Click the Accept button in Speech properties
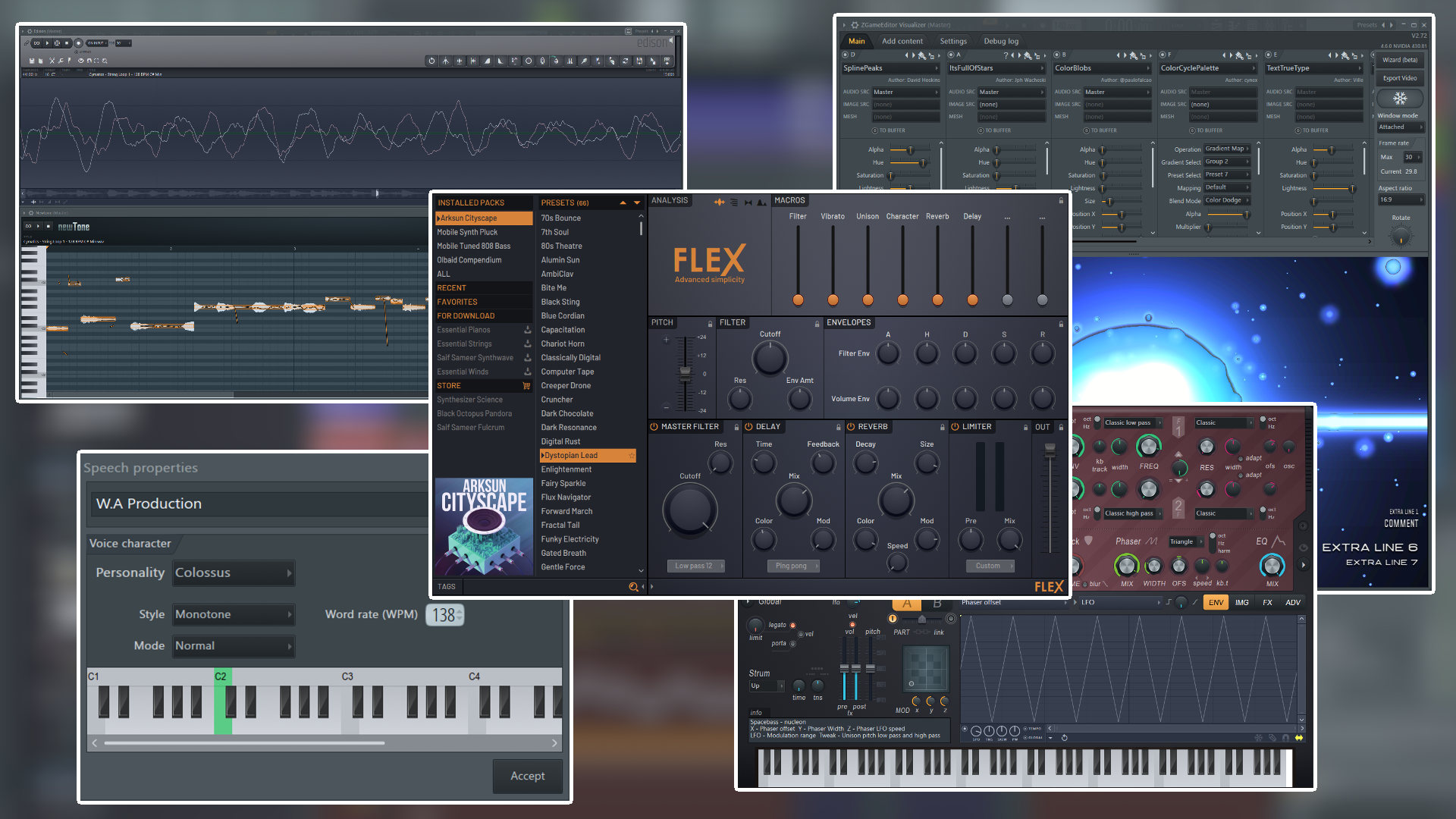 click(x=528, y=776)
